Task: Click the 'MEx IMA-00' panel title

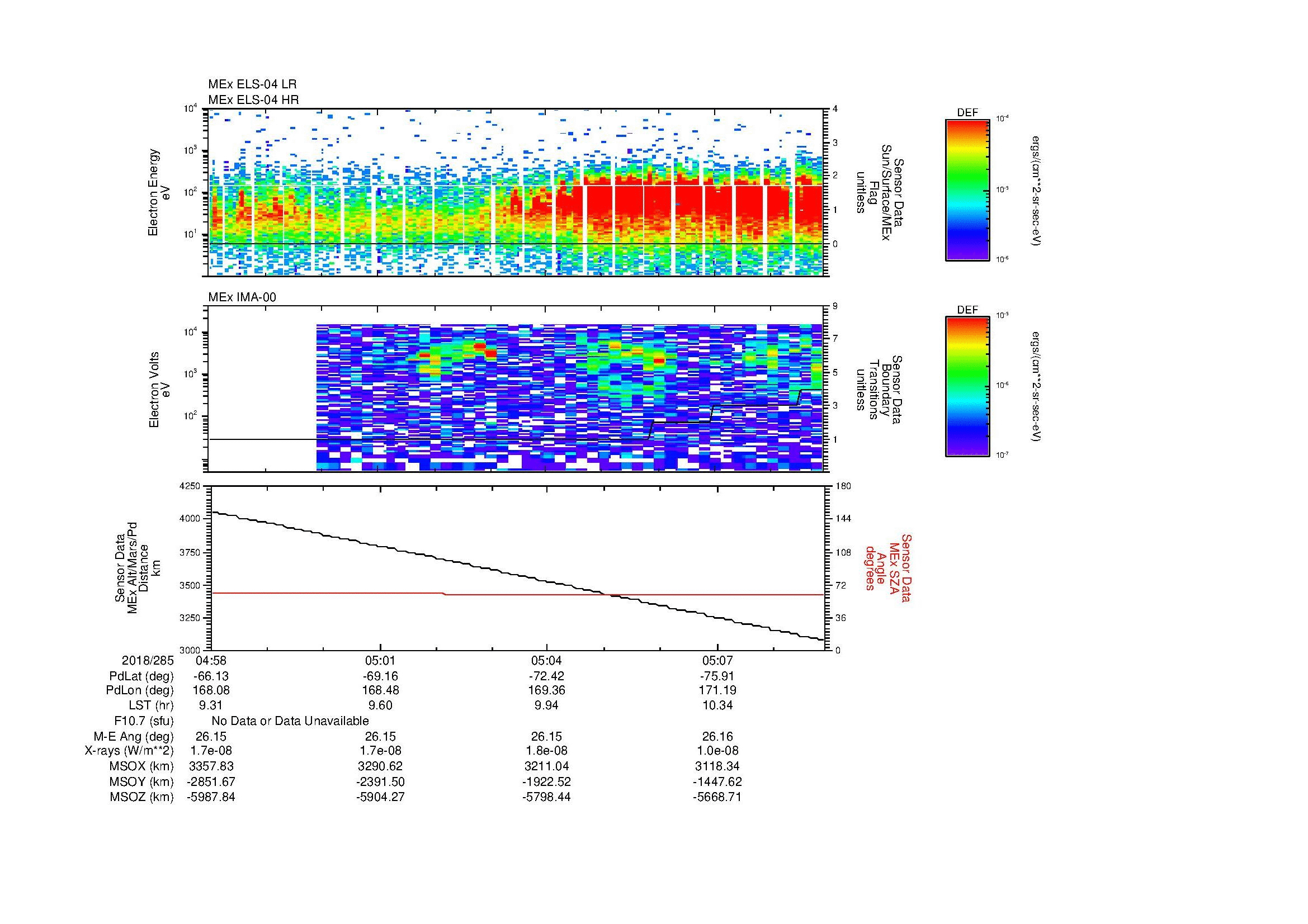Action: [242, 297]
